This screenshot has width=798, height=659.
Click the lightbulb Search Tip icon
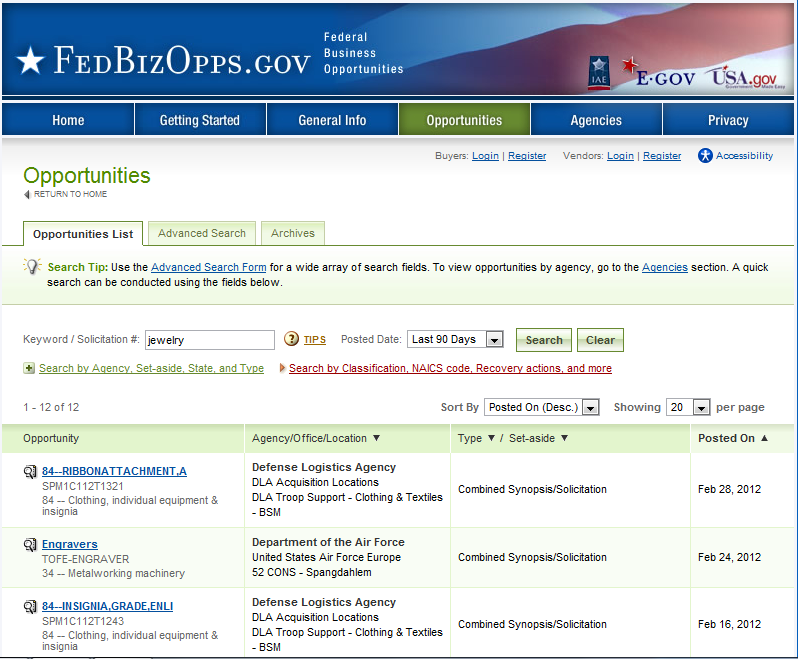(x=32, y=266)
